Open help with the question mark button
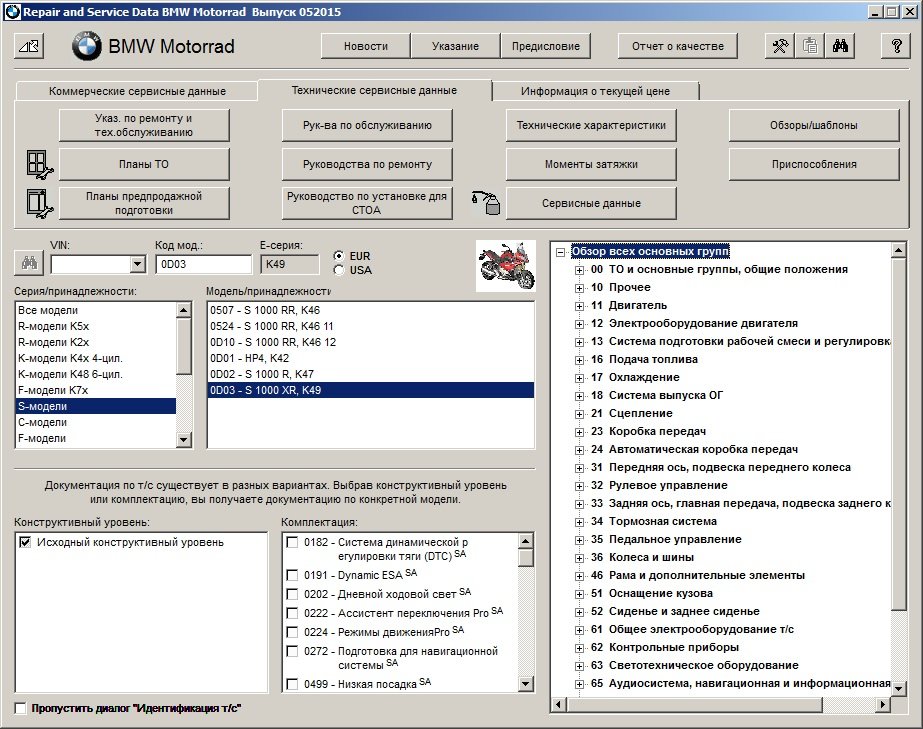Screen dimensions: 923x729 click(x=895, y=46)
